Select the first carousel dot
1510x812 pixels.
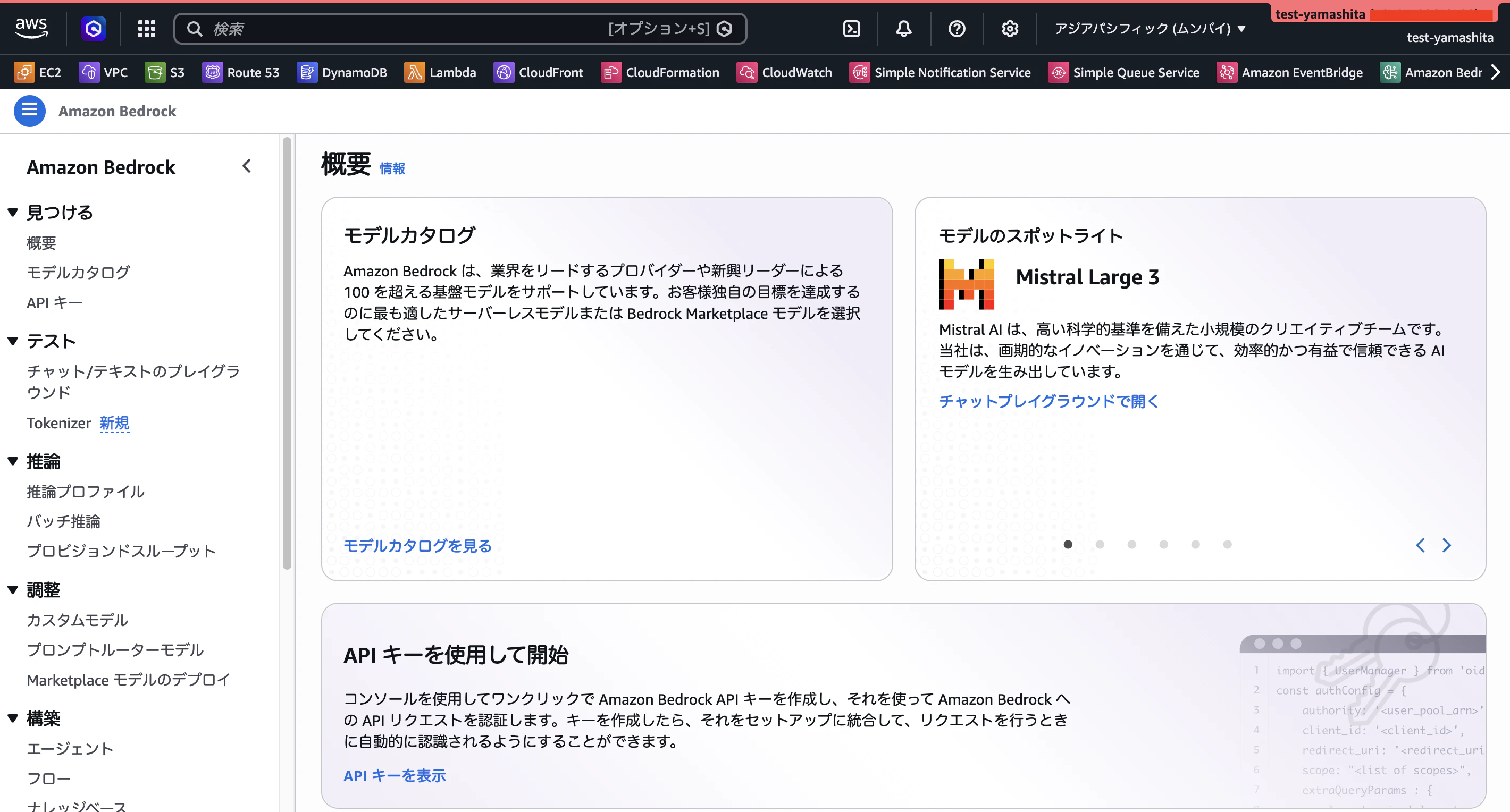[x=1068, y=545]
